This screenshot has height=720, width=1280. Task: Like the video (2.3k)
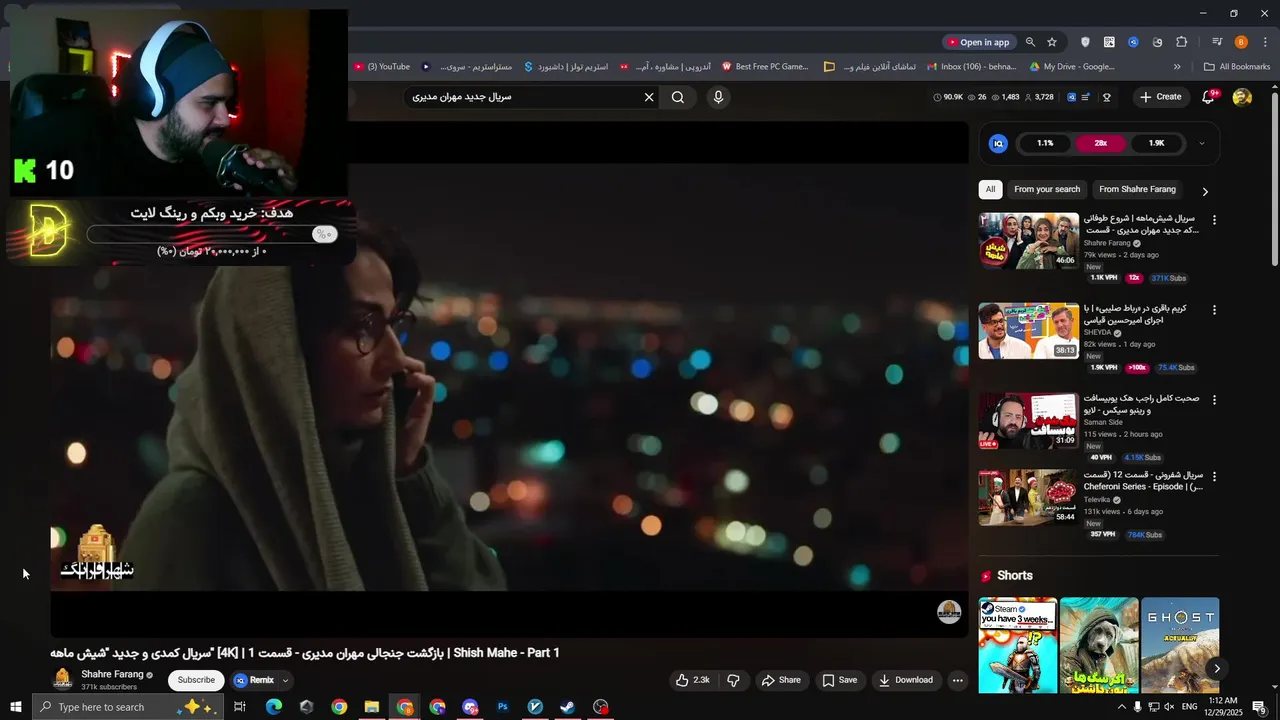tap(693, 680)
